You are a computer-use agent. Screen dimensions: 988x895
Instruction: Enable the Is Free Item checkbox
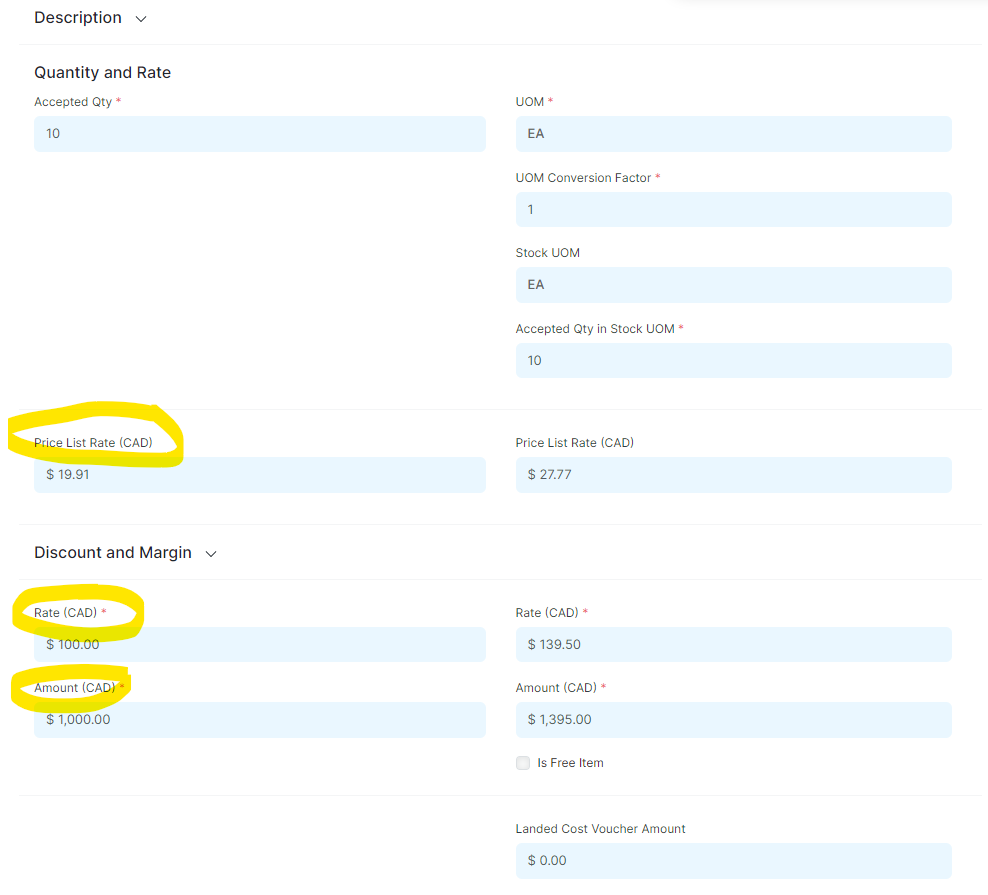coord(522,762)
